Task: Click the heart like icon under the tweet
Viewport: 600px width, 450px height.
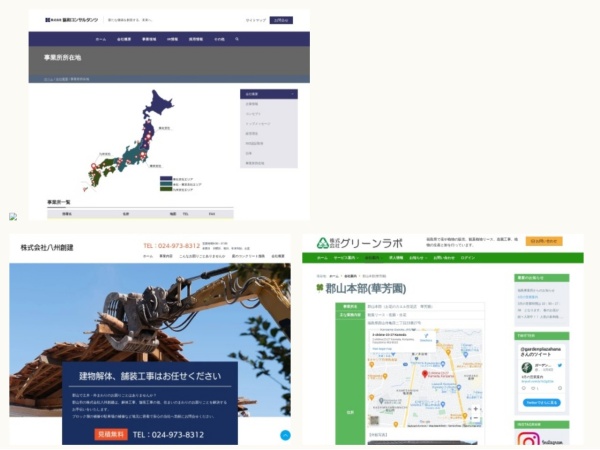Action: 533,388
